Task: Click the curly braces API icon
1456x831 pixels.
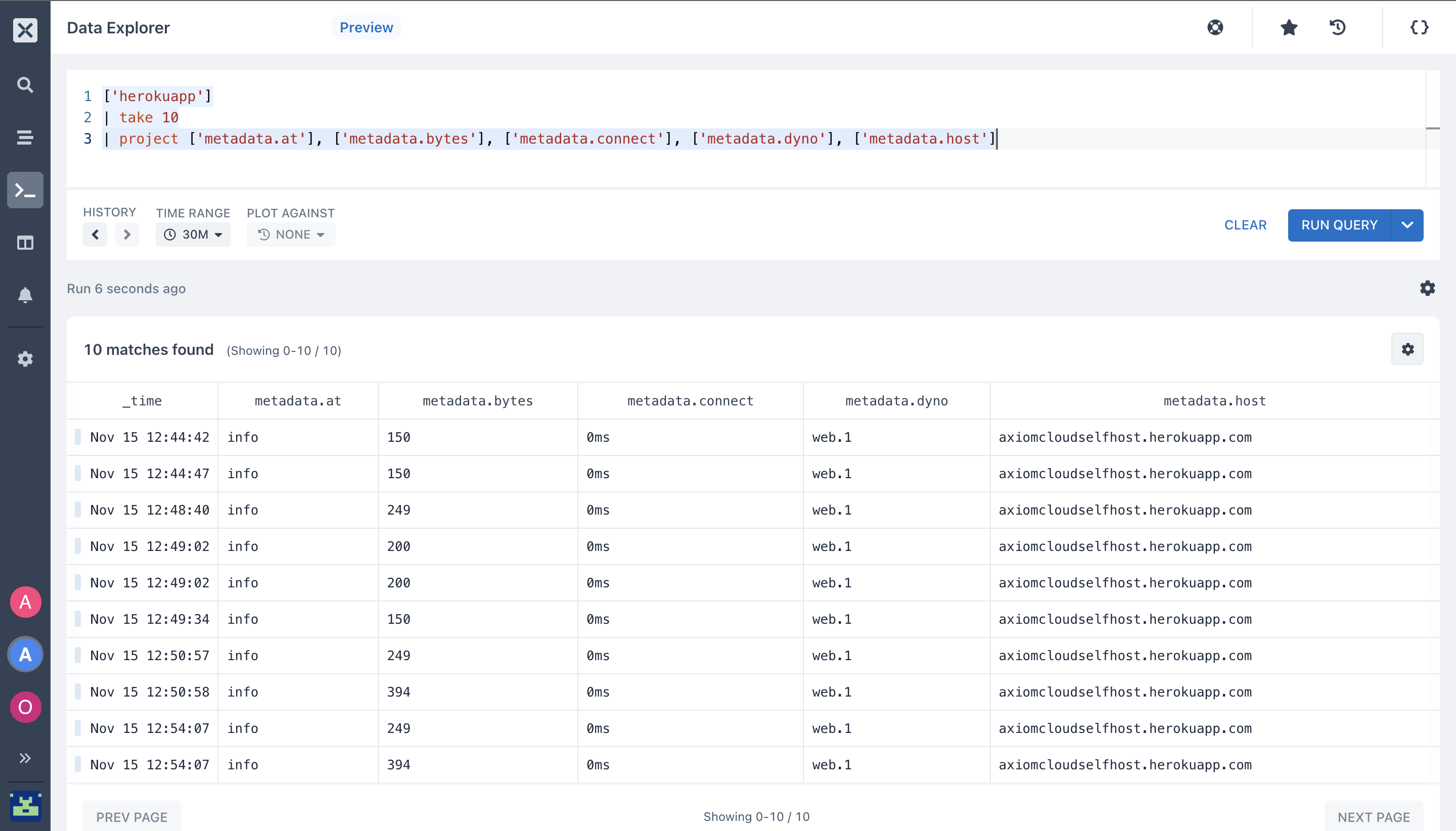Action: pos(1419,27)
